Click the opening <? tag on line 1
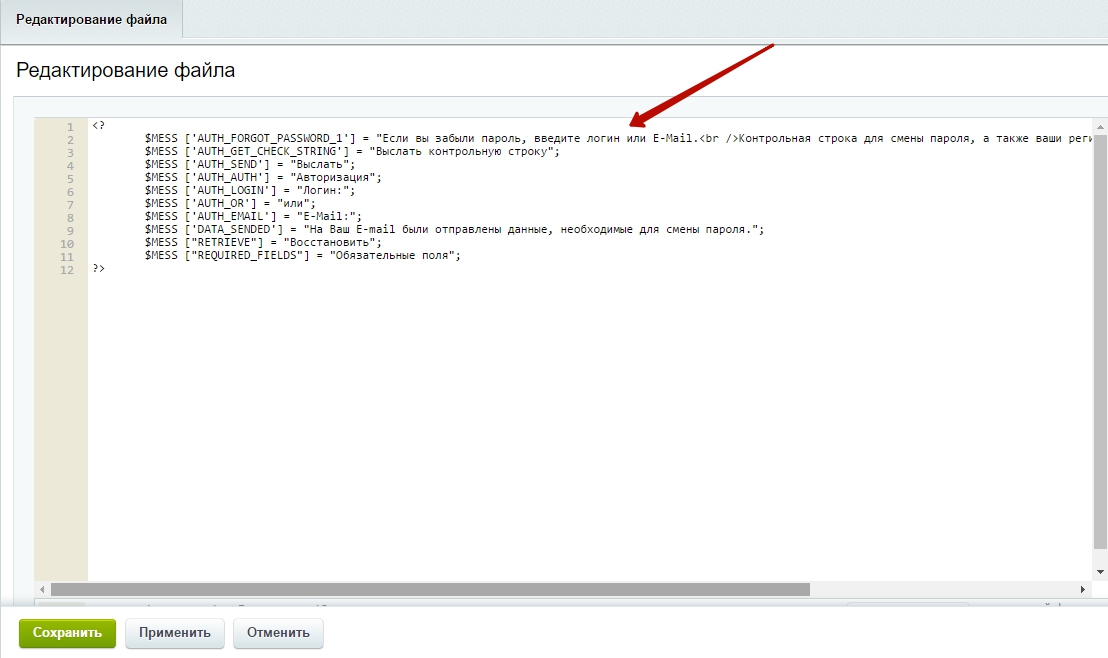The height and width of the screenshot is (658, 1108). tap(98, 126)
